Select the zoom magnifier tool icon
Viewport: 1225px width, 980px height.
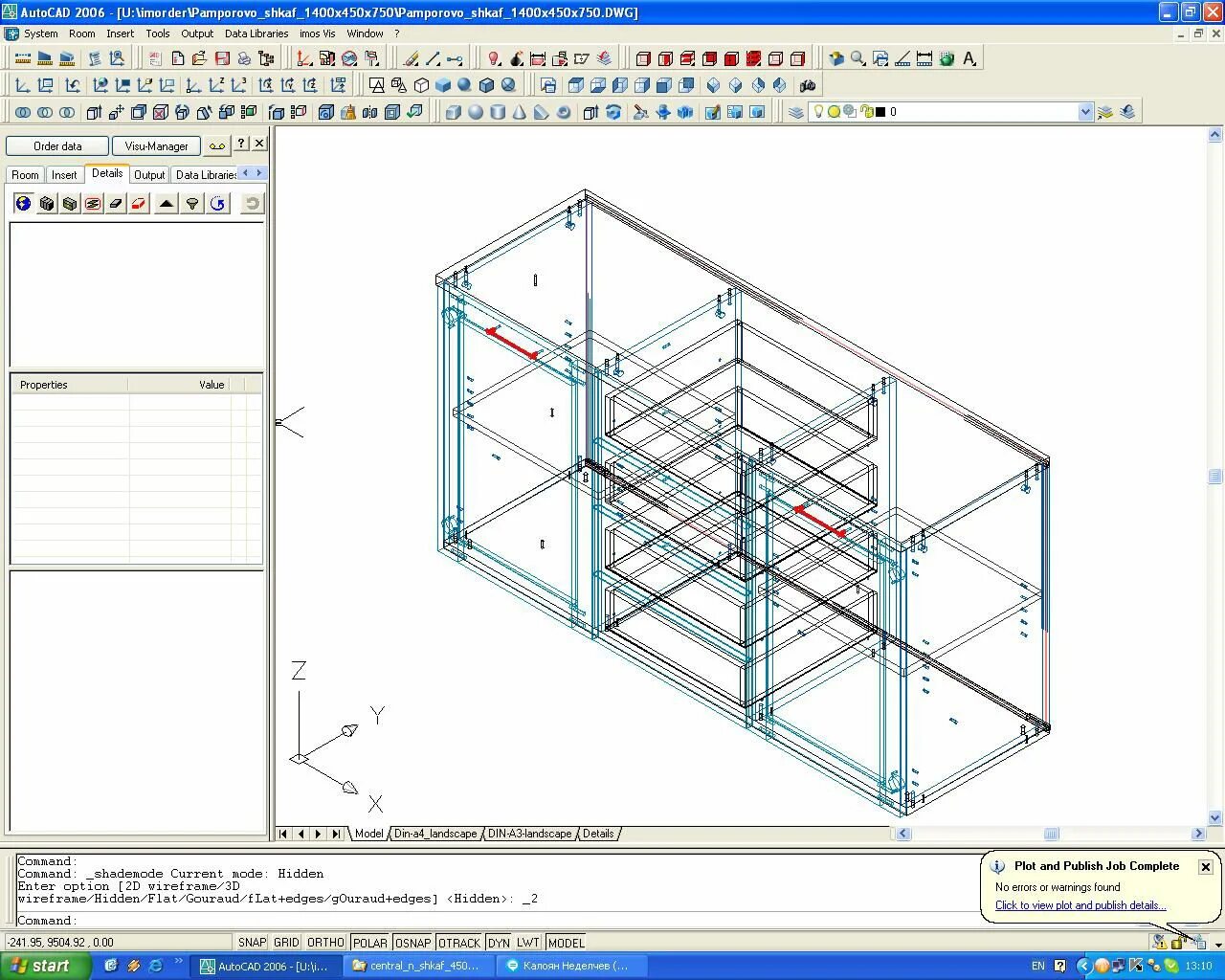point(858,58)
